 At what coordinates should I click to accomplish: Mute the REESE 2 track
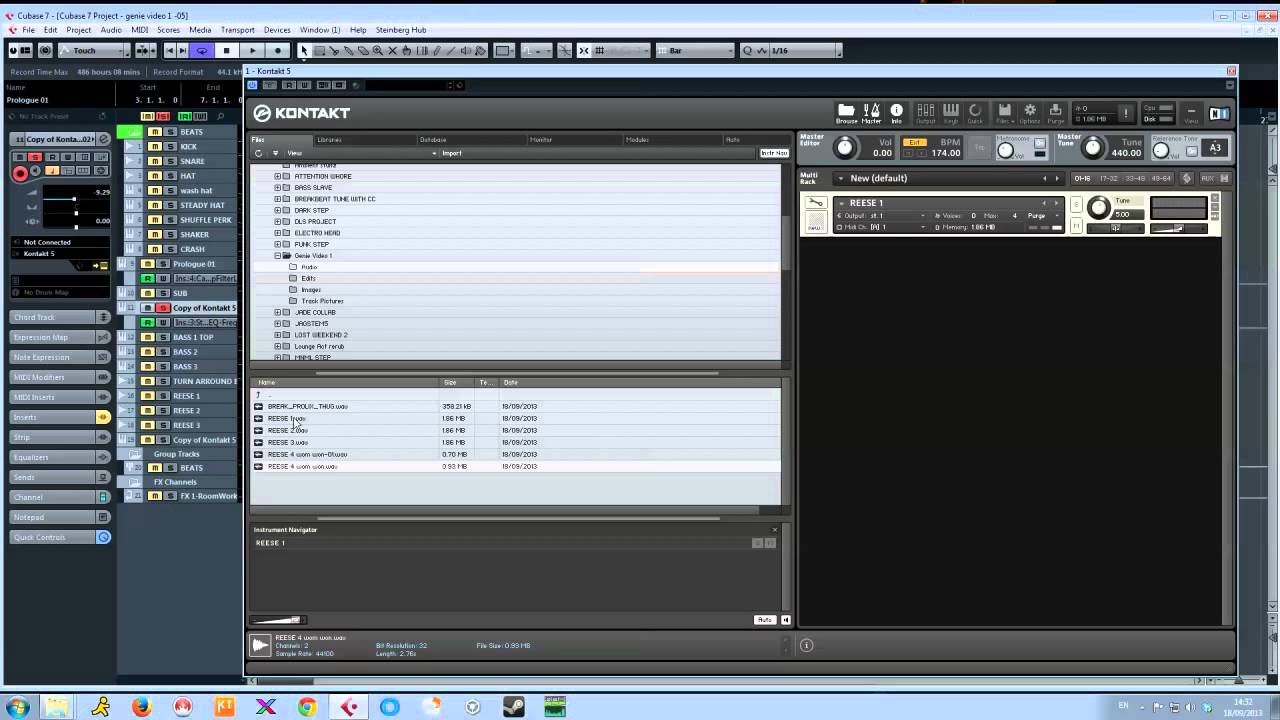pyautogui.click(x=147, y=410)
